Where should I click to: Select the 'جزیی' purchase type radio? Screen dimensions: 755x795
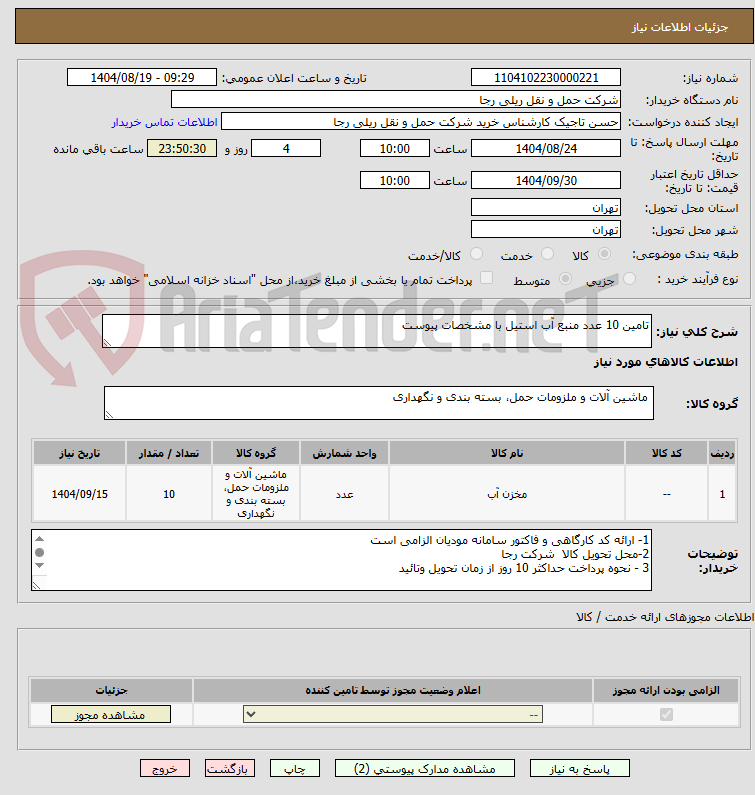coord(629,278)
